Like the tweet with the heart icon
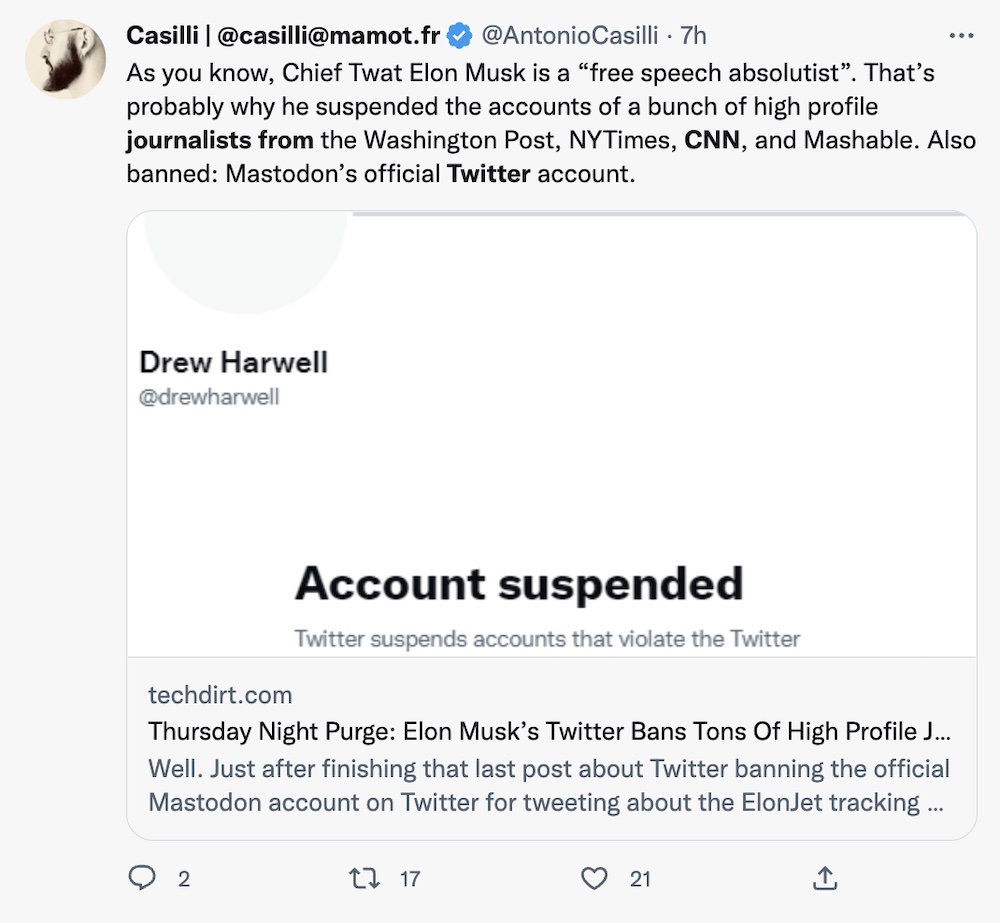 594,878
